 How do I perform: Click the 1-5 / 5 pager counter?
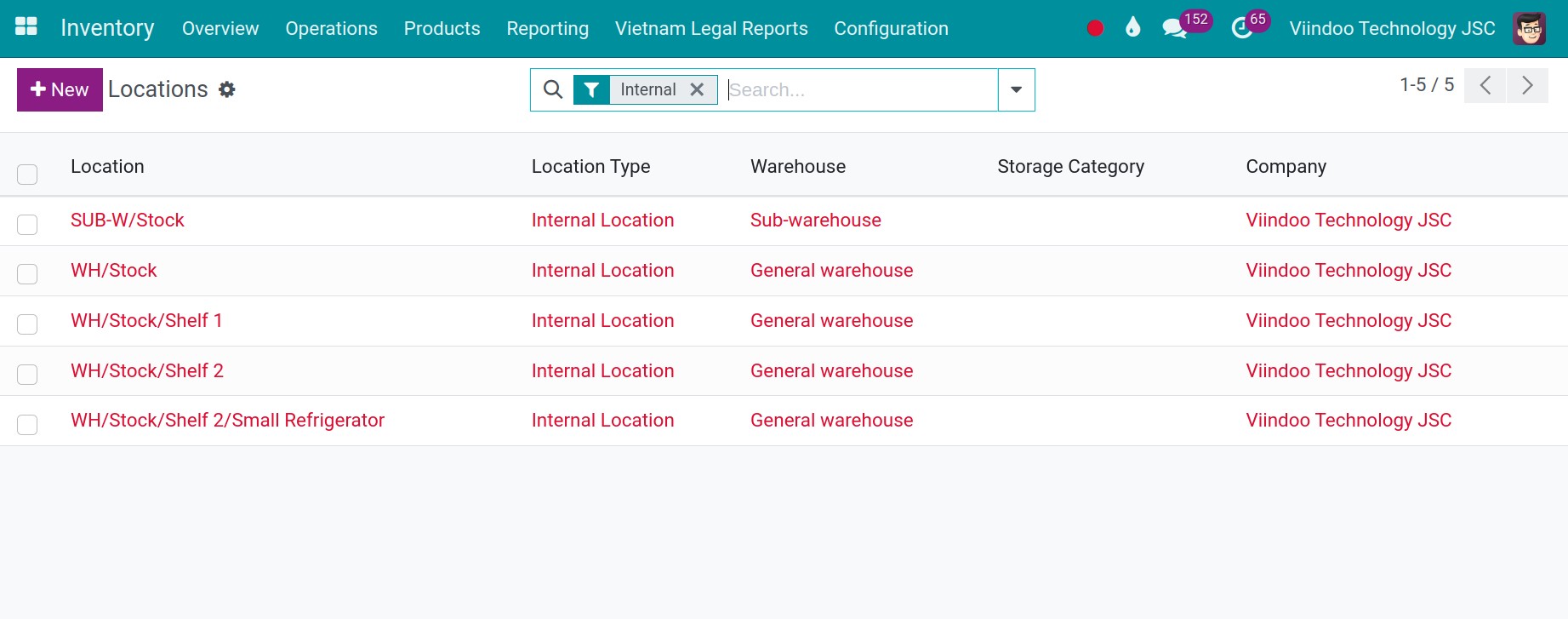click(1427, 85)
